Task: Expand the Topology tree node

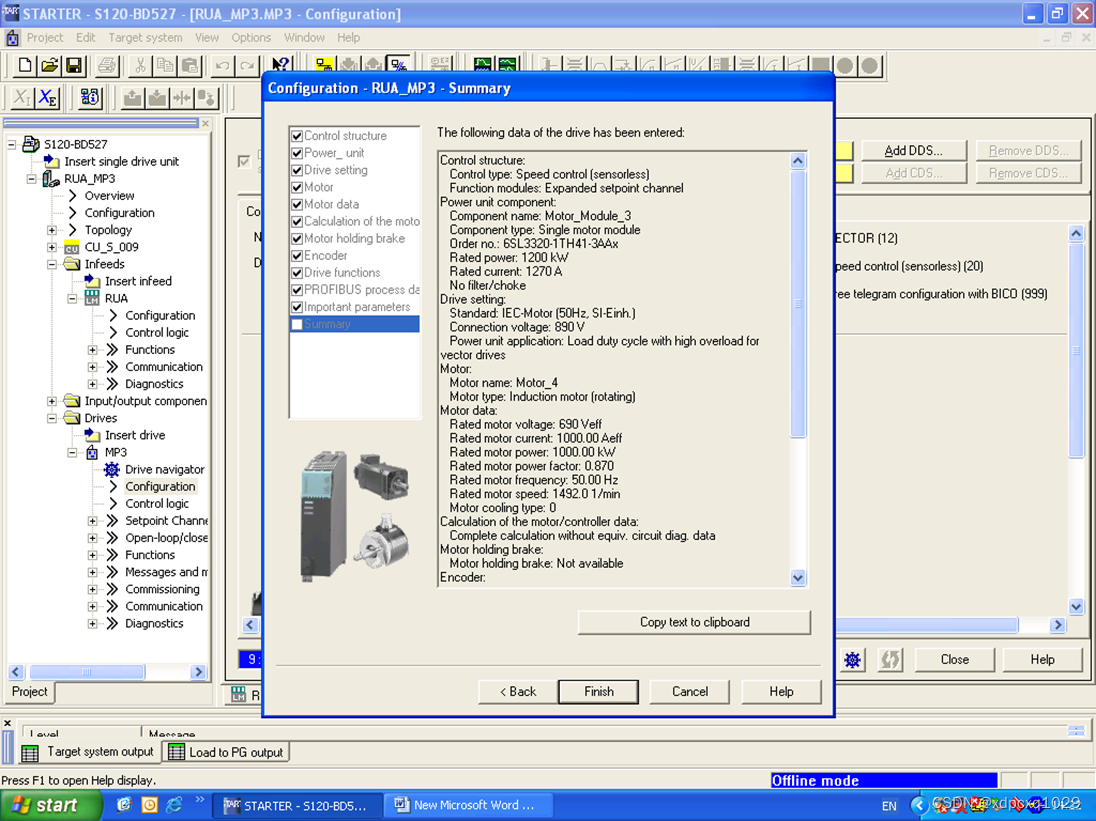Action: click(x=52, y=230)
